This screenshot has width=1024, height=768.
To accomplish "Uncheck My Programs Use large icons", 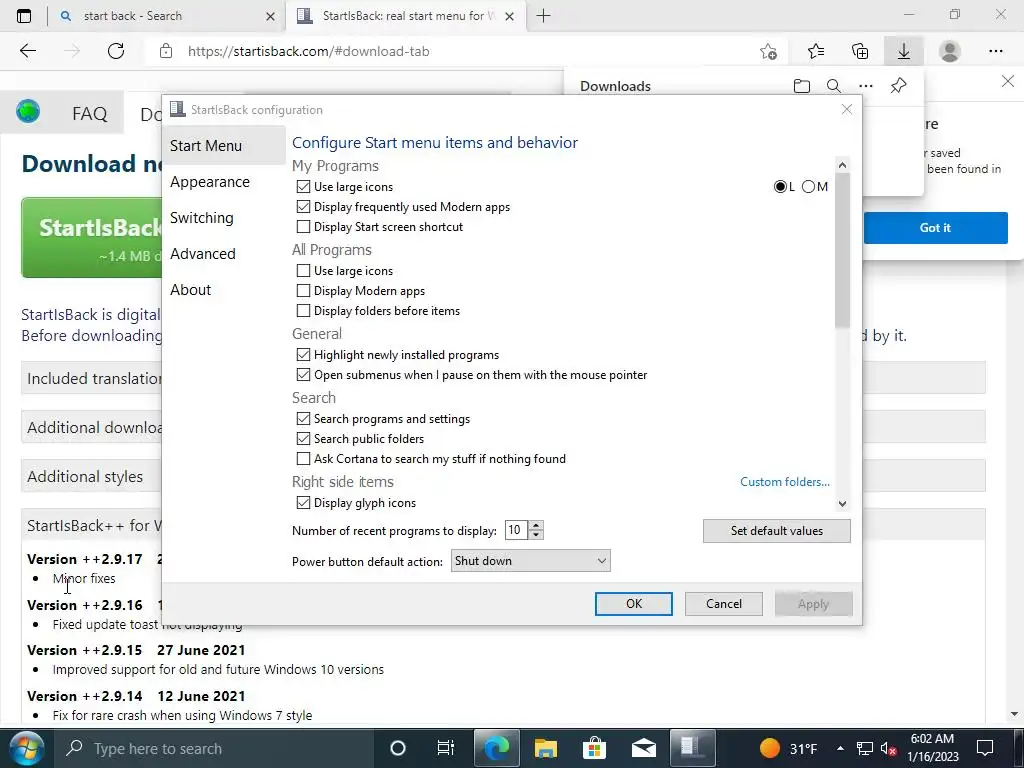I will (x=303, y=187).
